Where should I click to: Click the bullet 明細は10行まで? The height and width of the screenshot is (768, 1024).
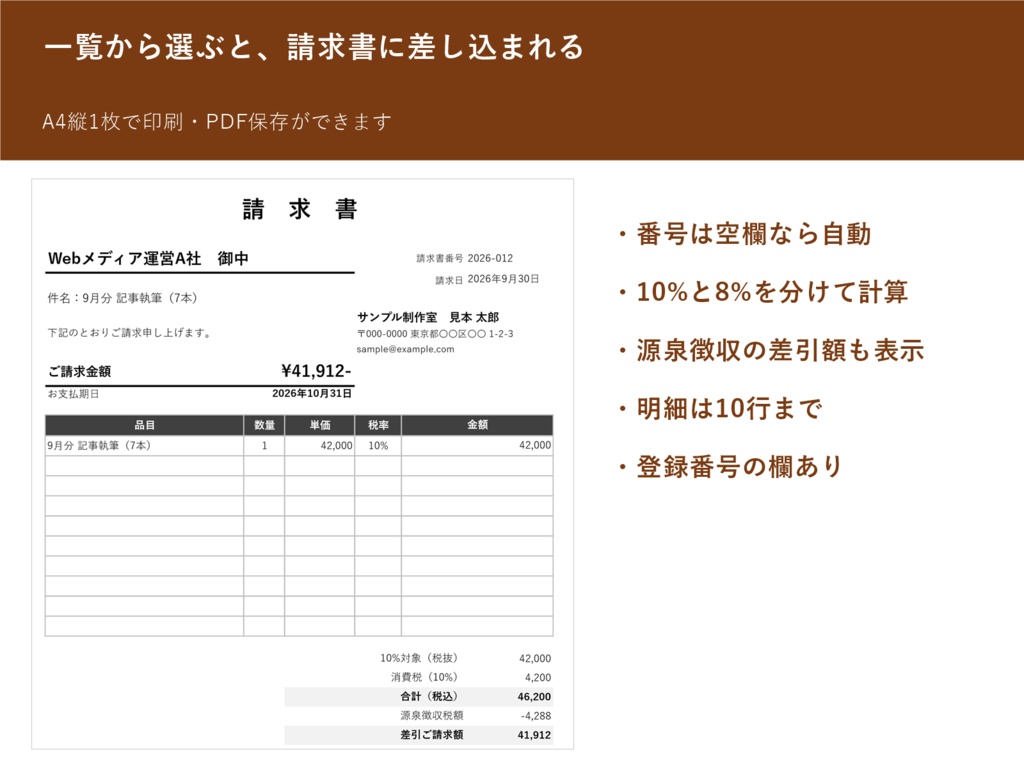[720, 408]
